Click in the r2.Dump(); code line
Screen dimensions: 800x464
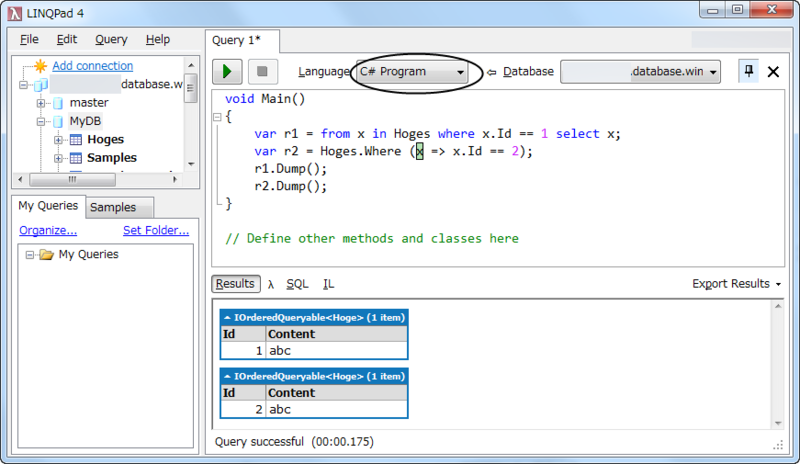click(x=290, y=186)
